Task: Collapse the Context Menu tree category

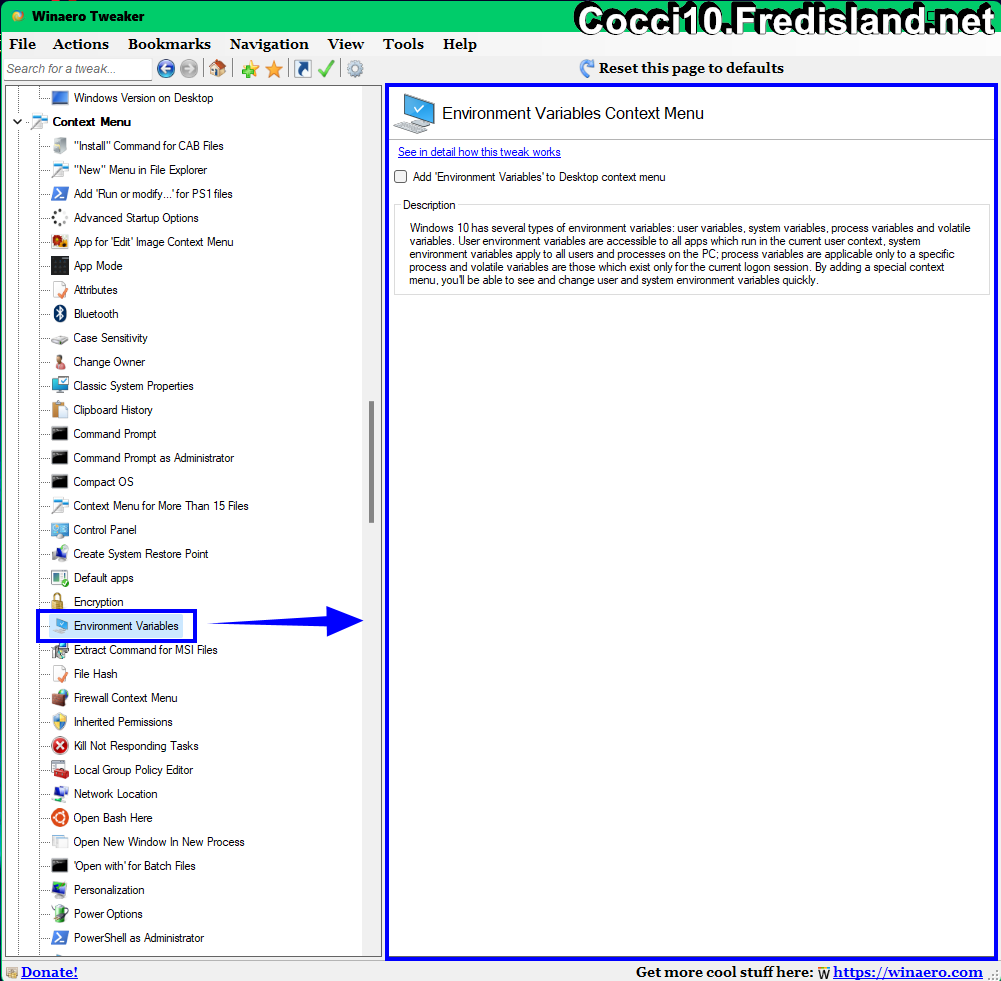Action: coord(17,121)
